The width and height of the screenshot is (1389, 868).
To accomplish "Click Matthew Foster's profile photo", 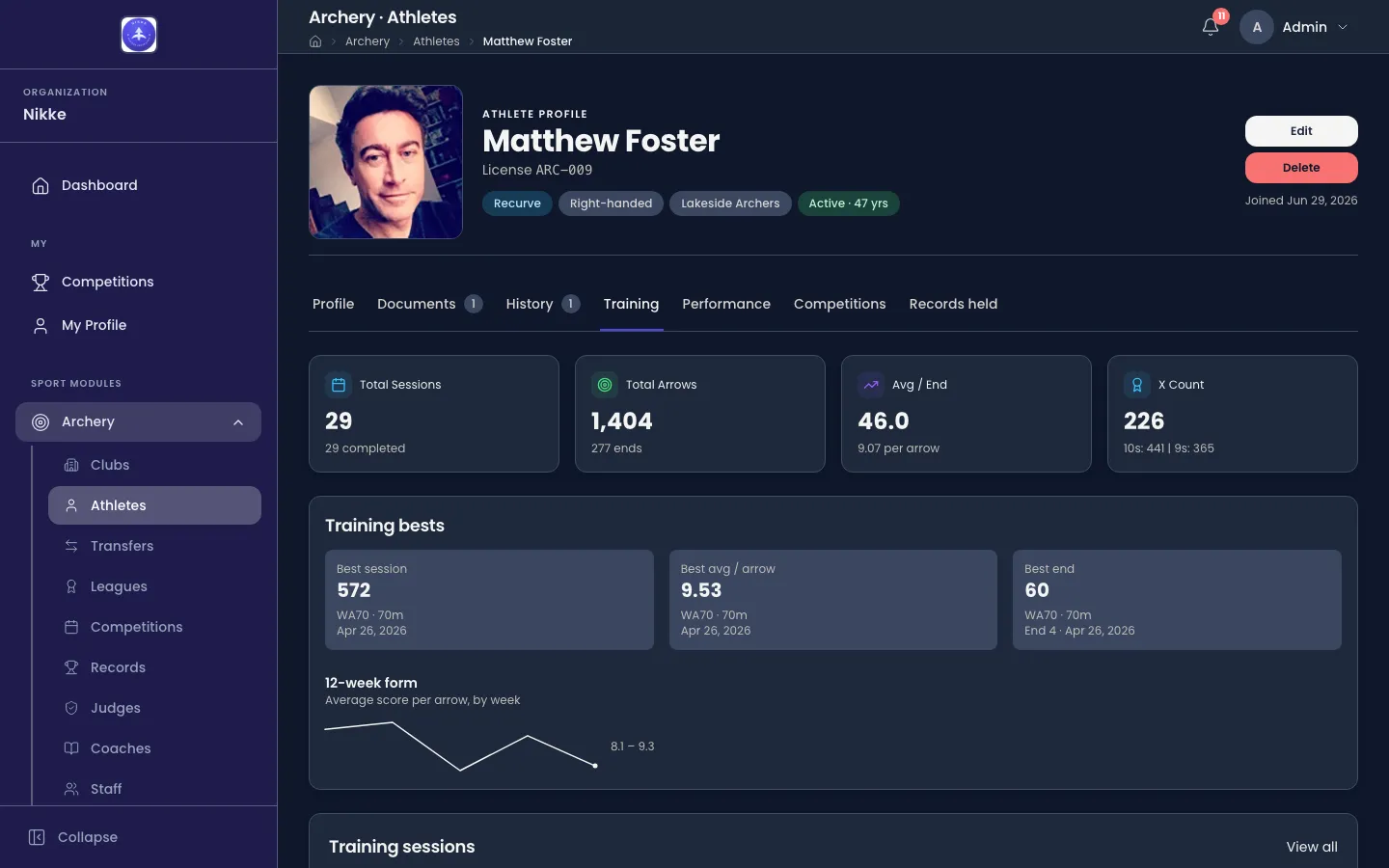I will click(386, 162).
